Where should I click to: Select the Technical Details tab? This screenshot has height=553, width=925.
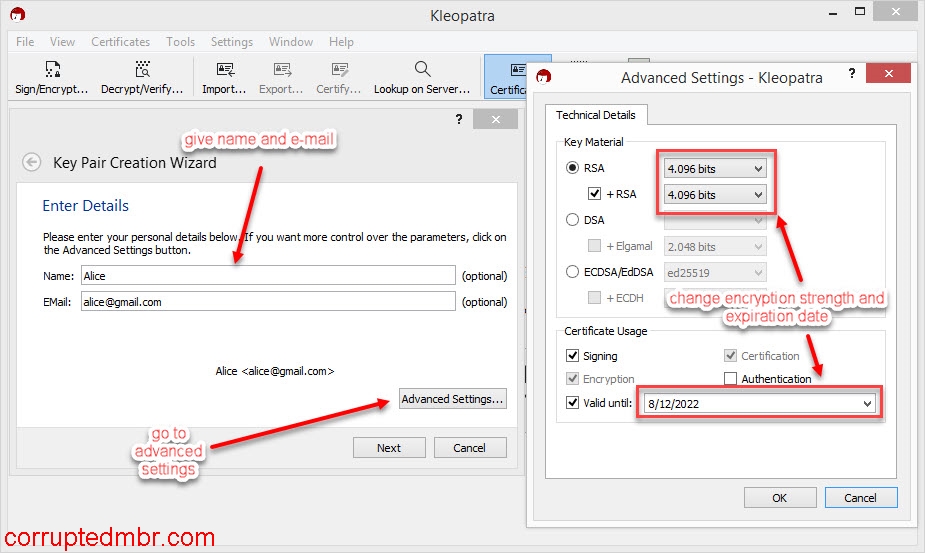click(596, 115)
